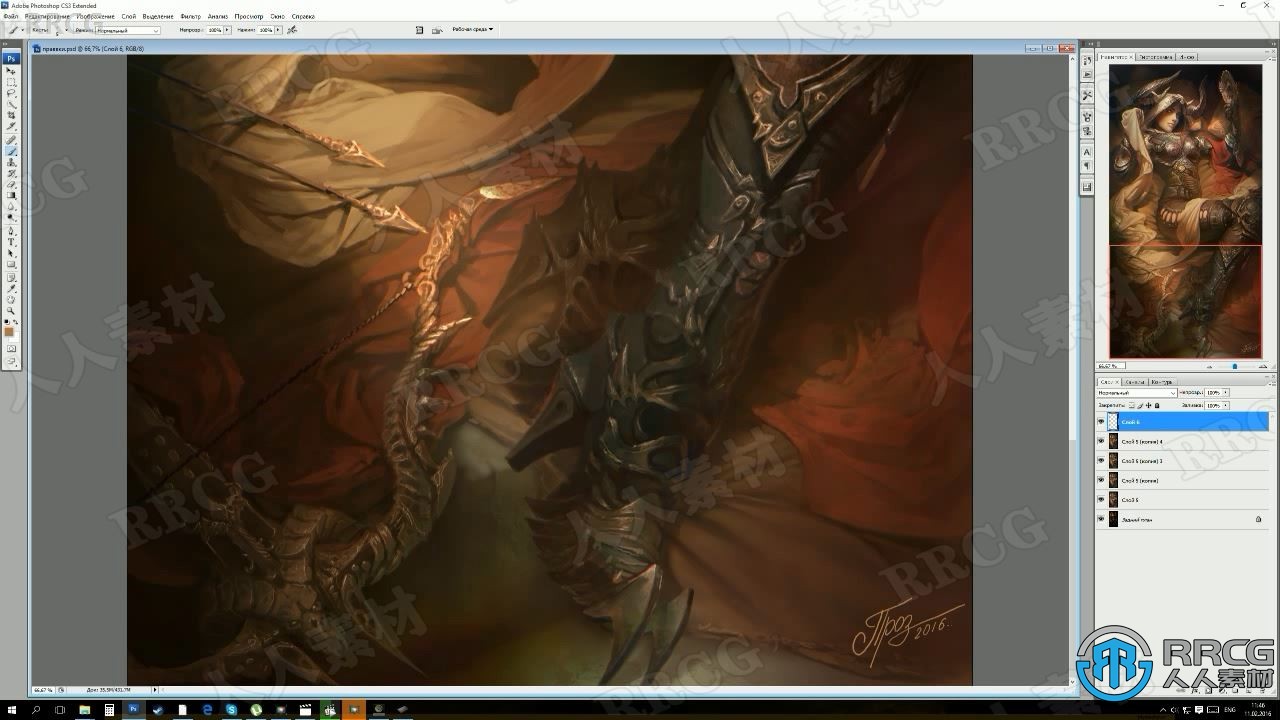The width and height of the screenshot is (1280, 720).
Task: Select the Clone Stamp tool
Action: point(12,161)
